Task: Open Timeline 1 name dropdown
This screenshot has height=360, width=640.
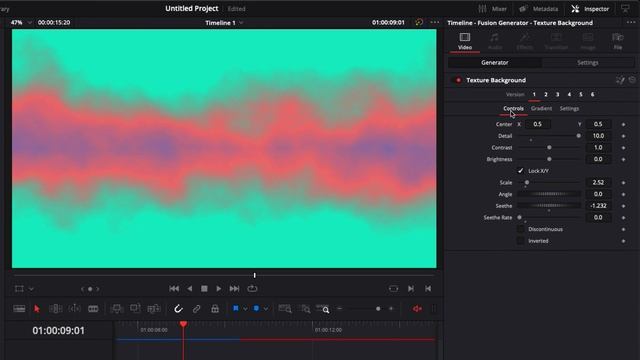Action: coord(241,23)
